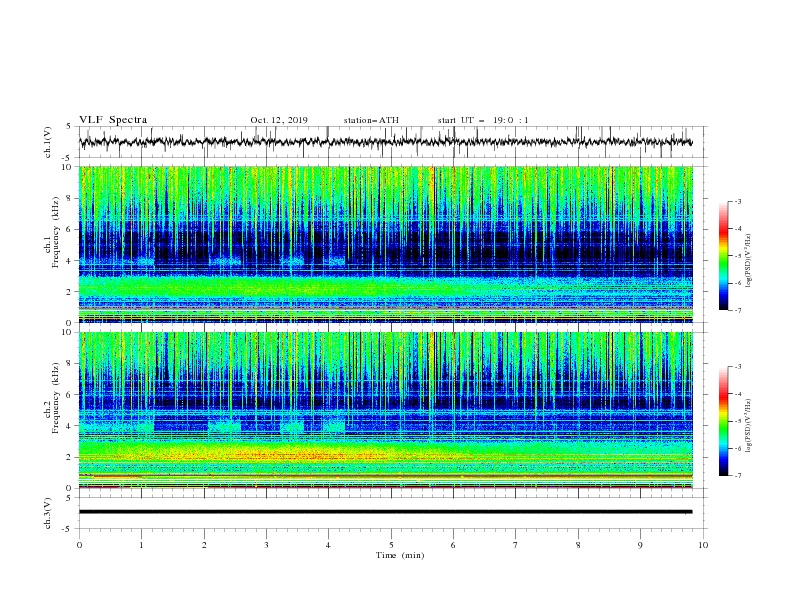
Task: Click the 'start UT = 19:0 :1' label
Action: [483, 120]
